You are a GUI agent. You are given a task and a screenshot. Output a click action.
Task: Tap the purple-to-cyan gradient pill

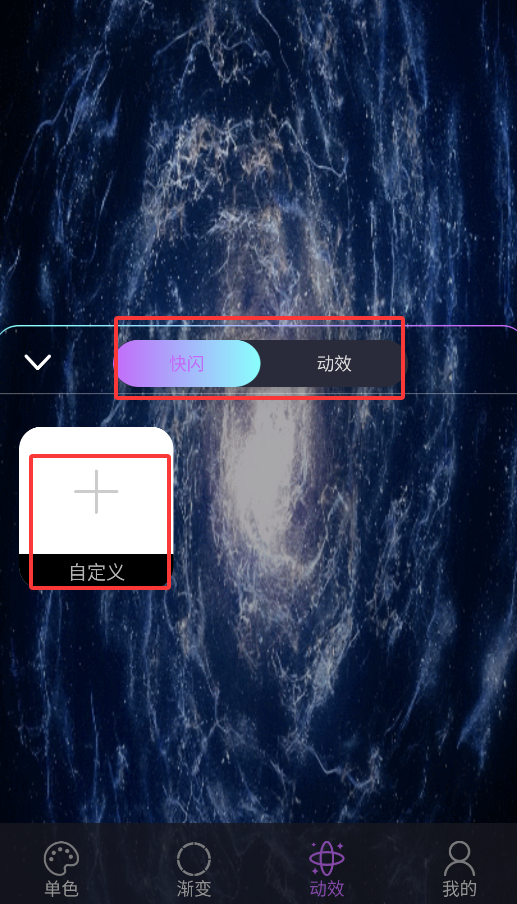click(x=188, y=363)
